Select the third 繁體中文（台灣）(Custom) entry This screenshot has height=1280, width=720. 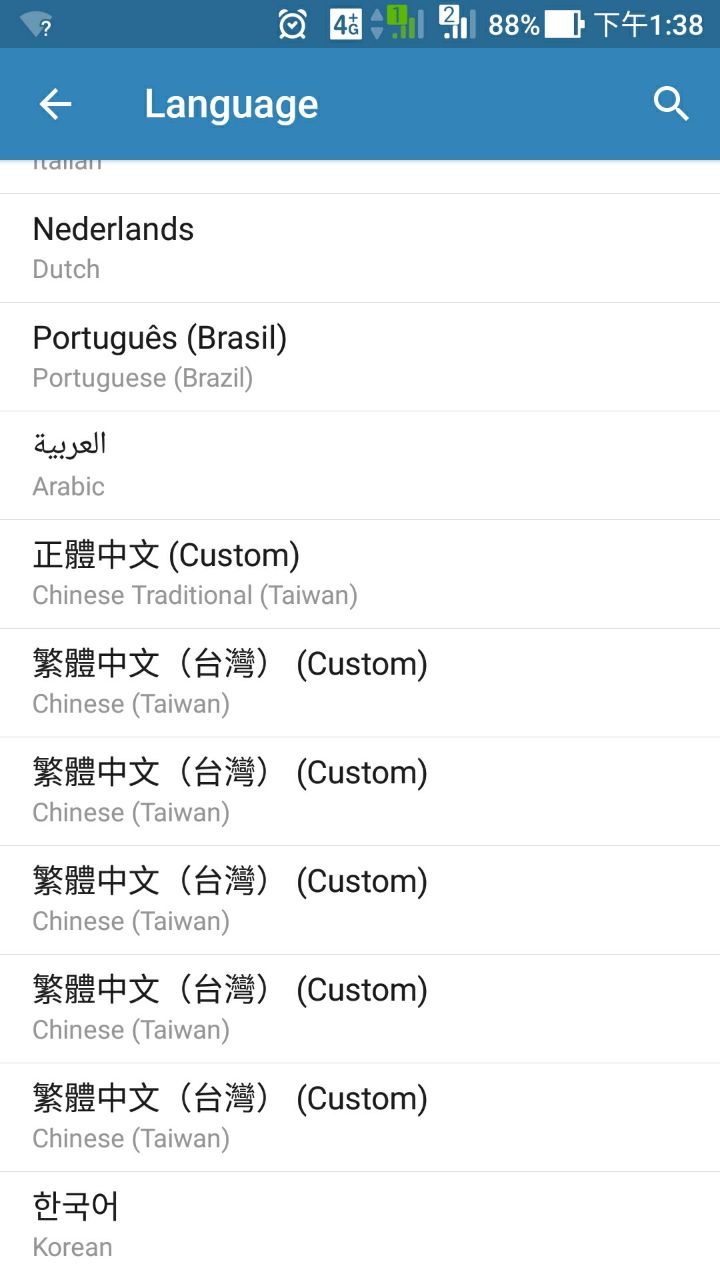pos(360,900)
